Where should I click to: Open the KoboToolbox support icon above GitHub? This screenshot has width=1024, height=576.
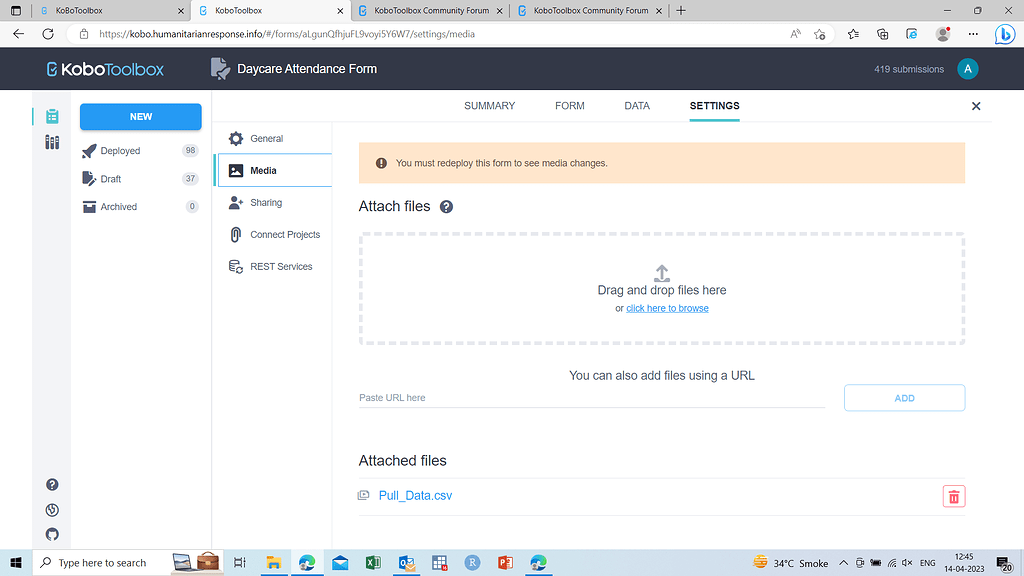tap(51, 509)
